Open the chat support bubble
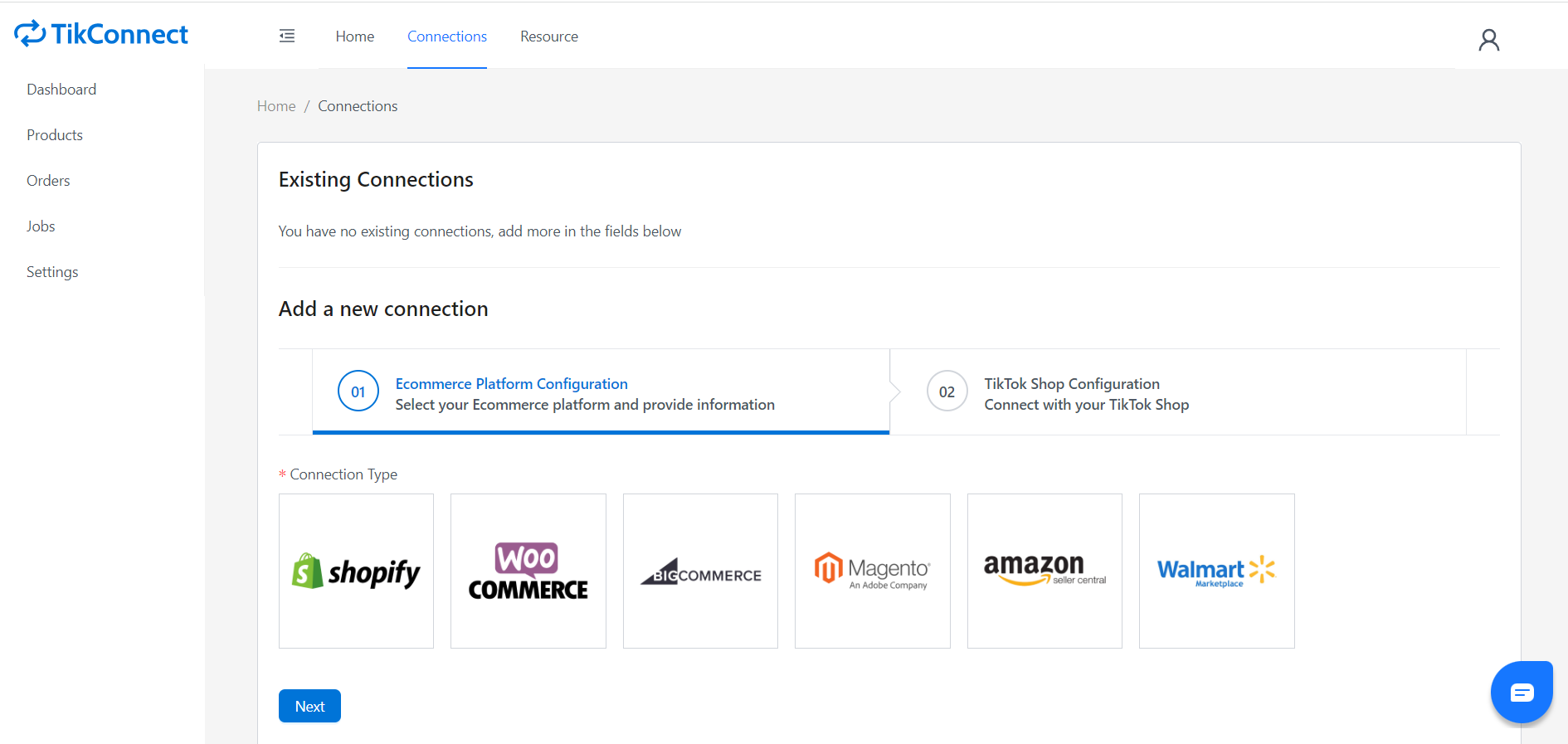1568x744 pixels. click(1522, 693)
